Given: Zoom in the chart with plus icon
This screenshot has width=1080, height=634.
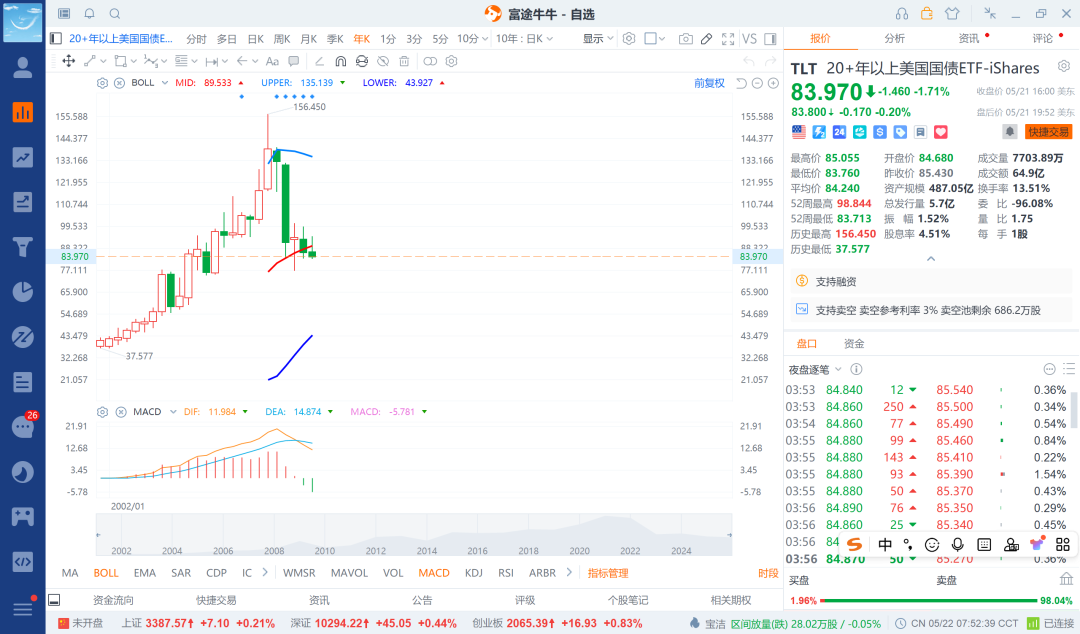Looking at the screenshot, I should (773, 83).
